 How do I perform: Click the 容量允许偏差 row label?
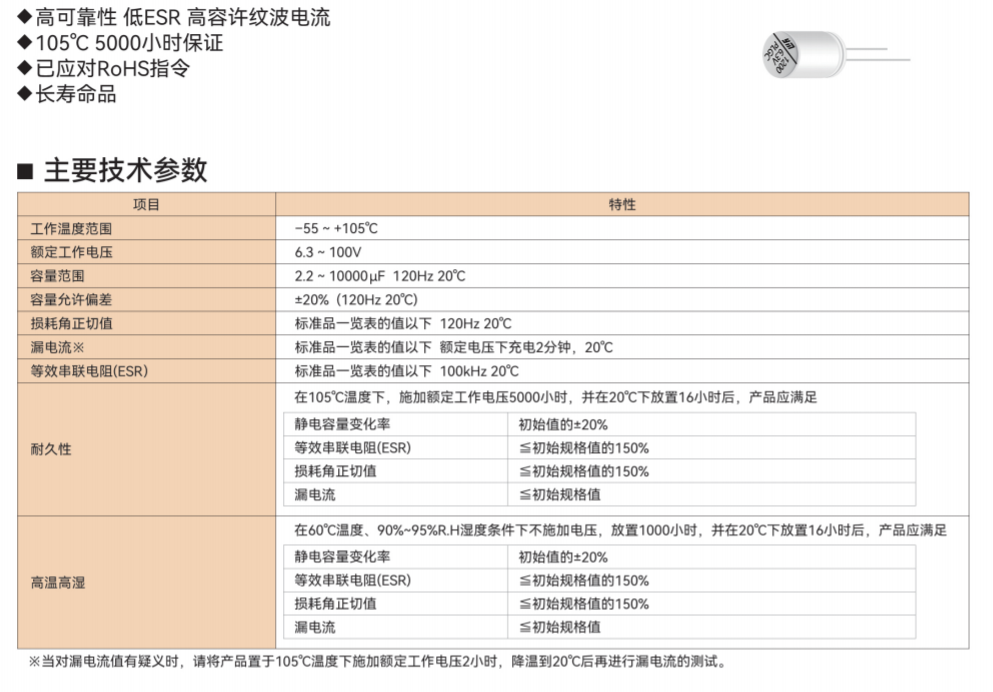[x=71, y=300]
